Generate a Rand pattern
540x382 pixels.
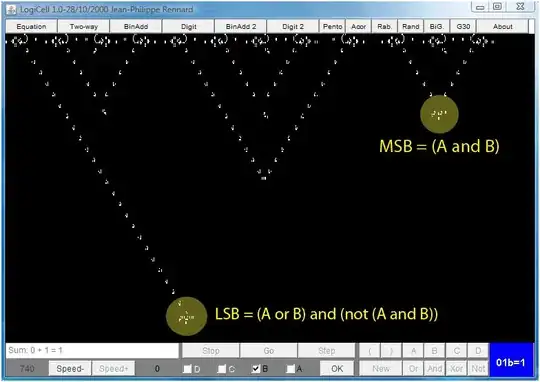411,27
